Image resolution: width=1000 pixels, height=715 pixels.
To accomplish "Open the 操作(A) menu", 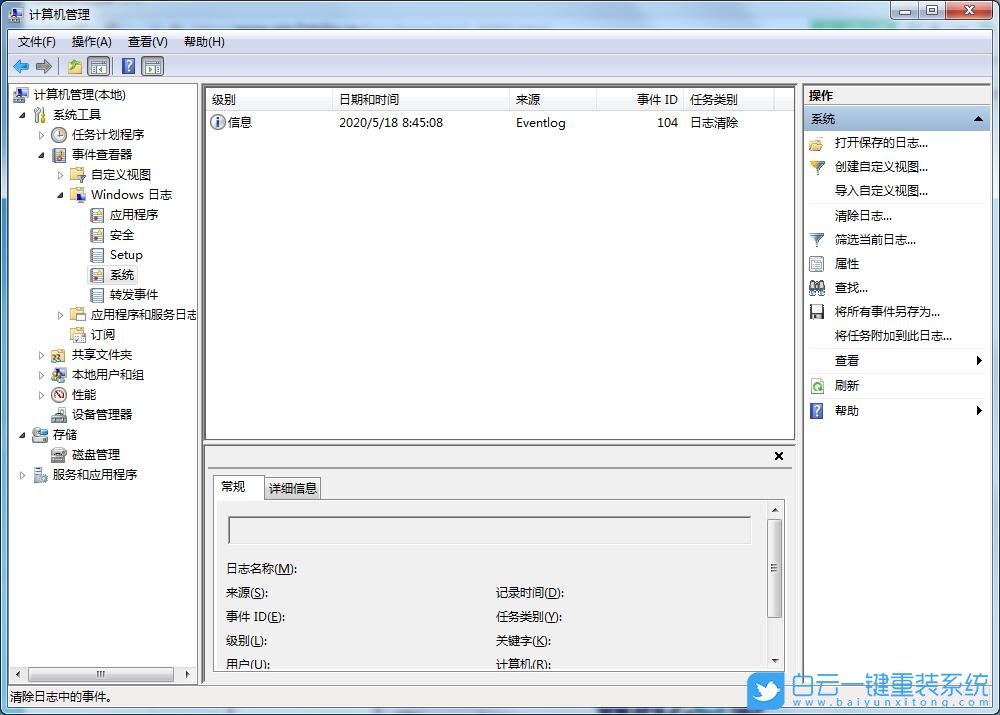I will [x=91, y=41].
